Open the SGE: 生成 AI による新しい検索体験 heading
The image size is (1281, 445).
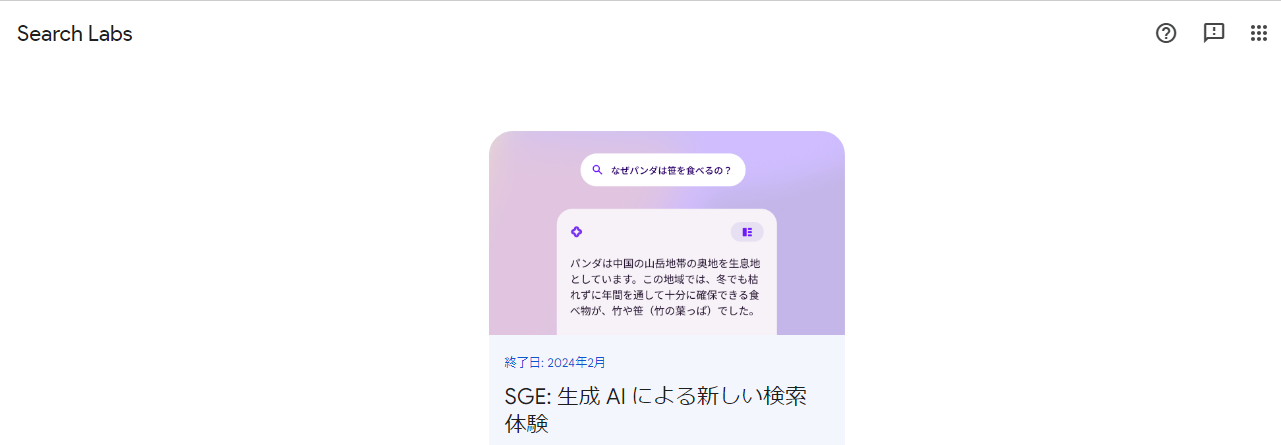click(656, 410)
